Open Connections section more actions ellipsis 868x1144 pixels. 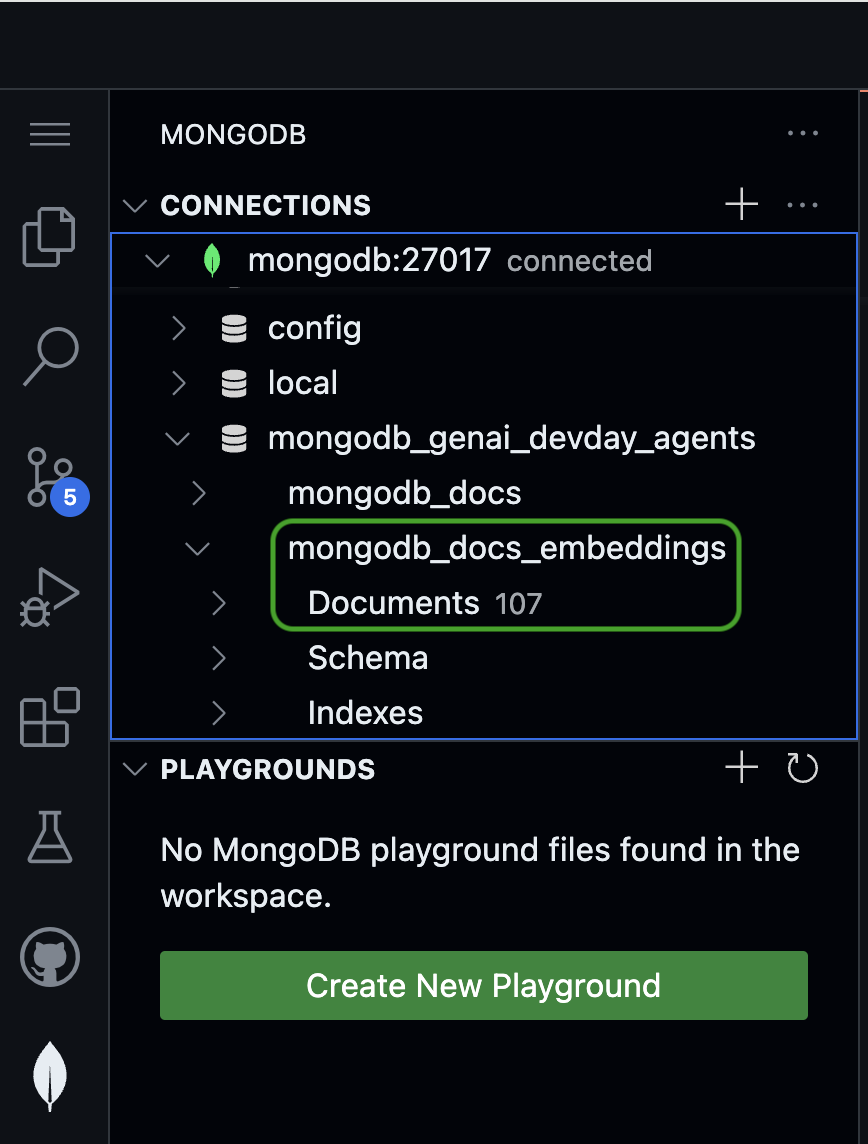[x=802, y=205]
